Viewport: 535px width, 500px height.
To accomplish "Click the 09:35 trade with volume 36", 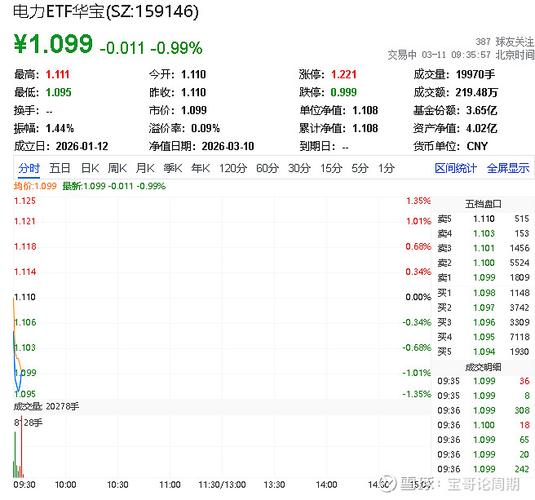I will pos(483,381).
